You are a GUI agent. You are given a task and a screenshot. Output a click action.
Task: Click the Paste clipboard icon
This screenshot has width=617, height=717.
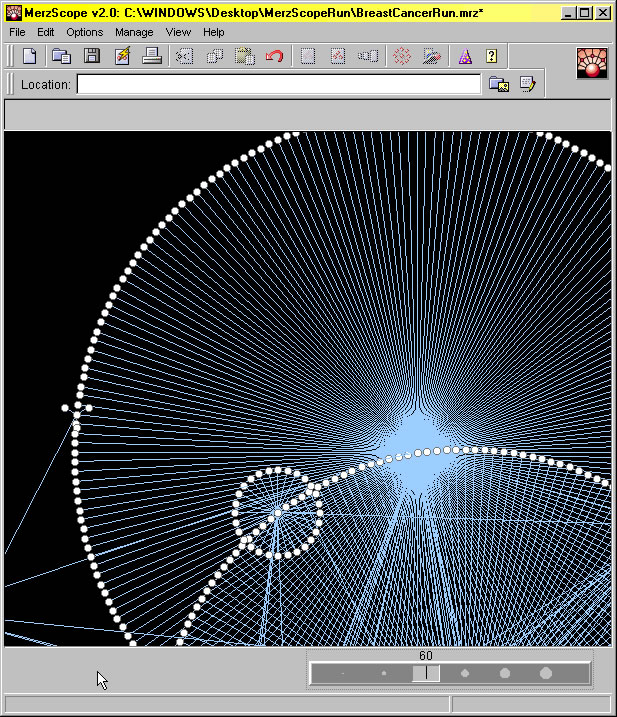244,57
